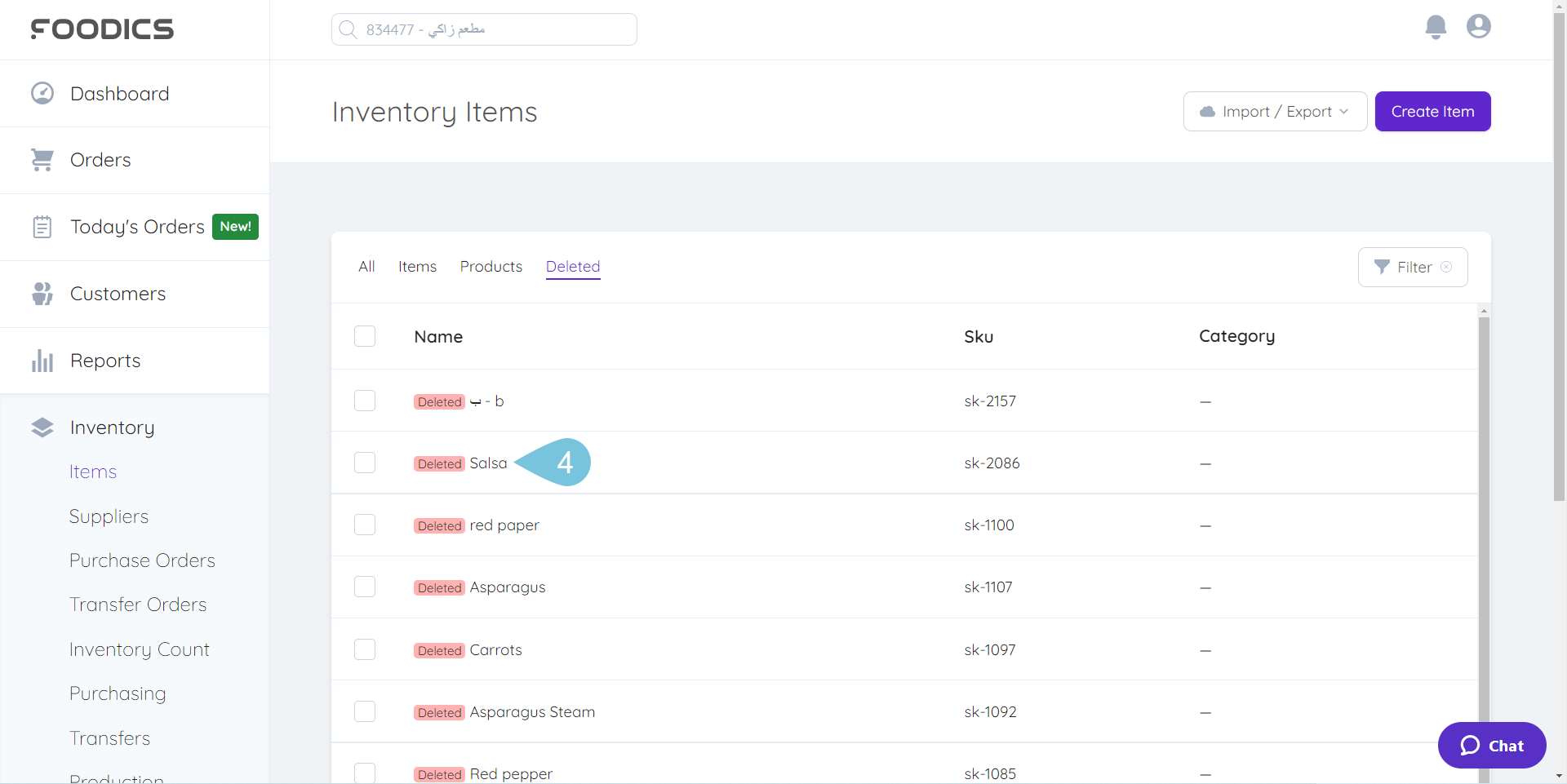This screenshot has height=784, width=1567.
Task: Open the Items tab
Action: pyautogui.click(x=417, y=266)
